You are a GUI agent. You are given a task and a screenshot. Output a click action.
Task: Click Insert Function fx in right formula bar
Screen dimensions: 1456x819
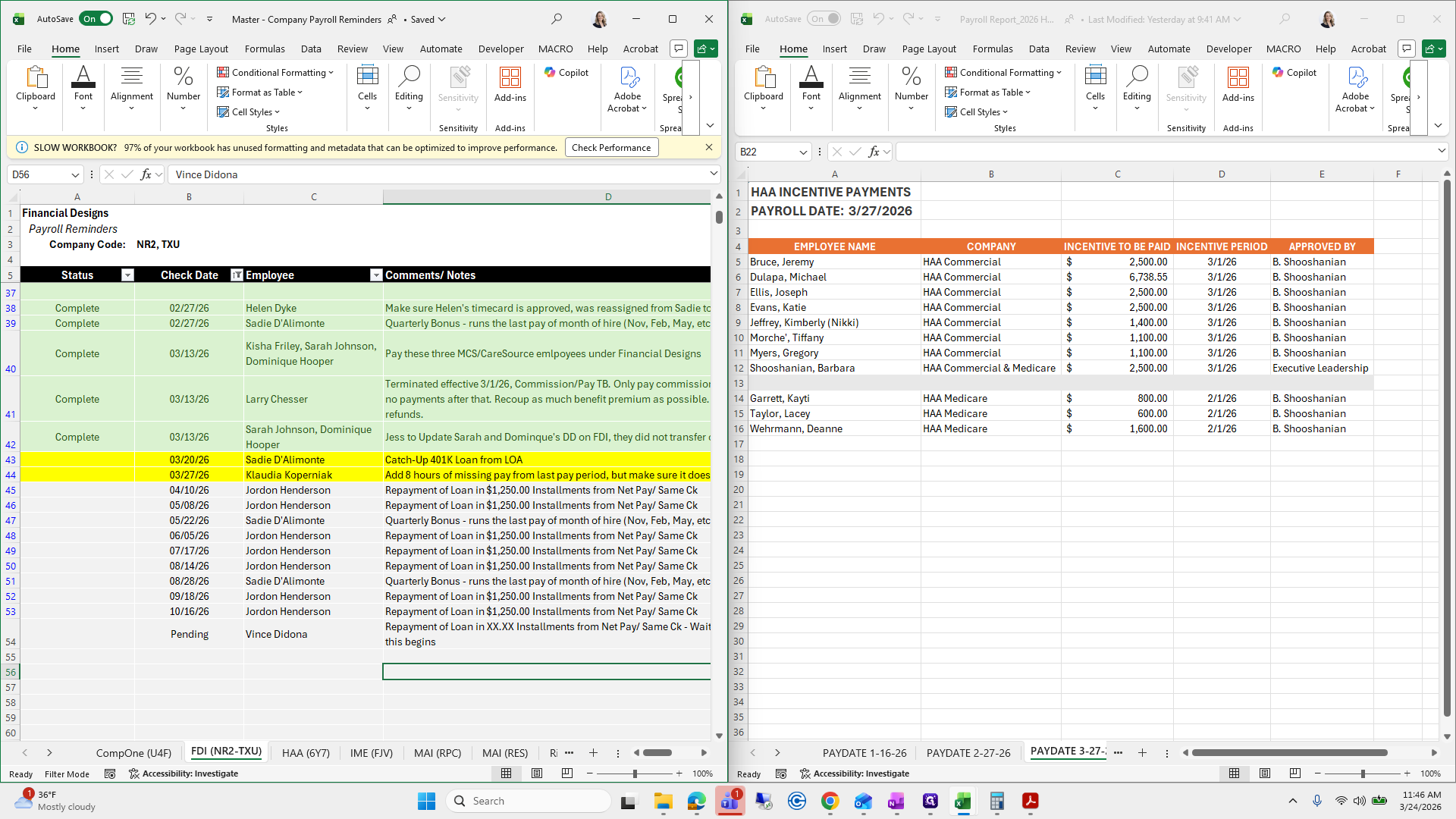point(874,152)
